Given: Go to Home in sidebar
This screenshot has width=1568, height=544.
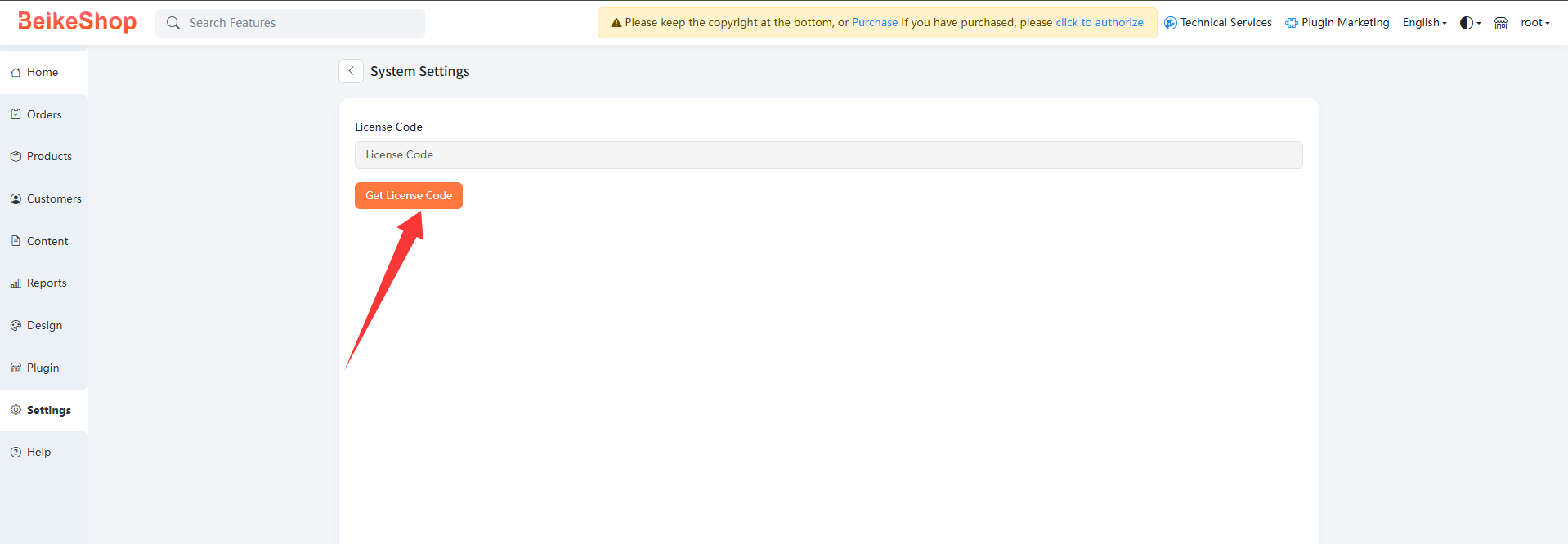Looking at the screenshot, I should click(x=42, y=73).
